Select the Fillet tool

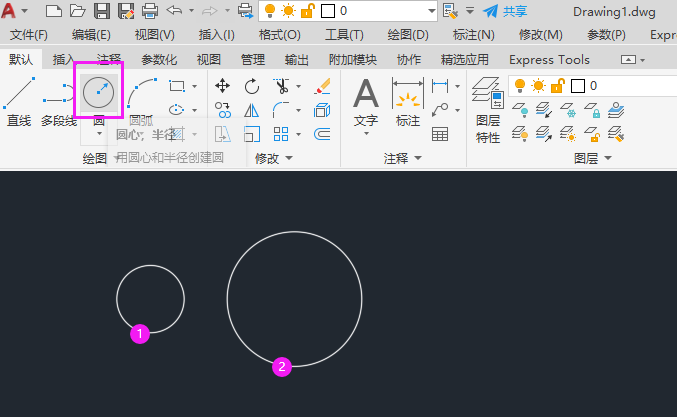pyautogui.click(x=281, y=110)
